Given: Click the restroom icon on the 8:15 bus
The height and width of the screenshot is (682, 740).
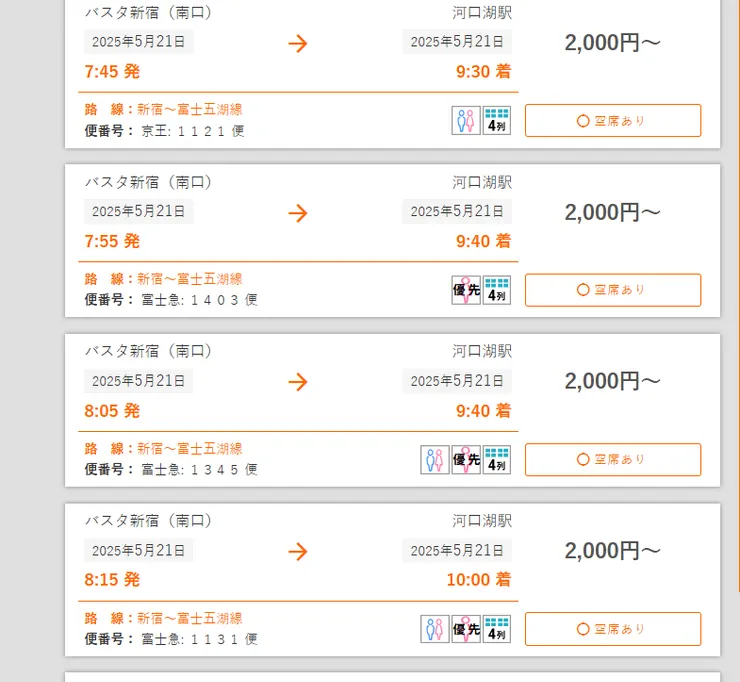Looking at the screenshot, I should tap(435, 629).
